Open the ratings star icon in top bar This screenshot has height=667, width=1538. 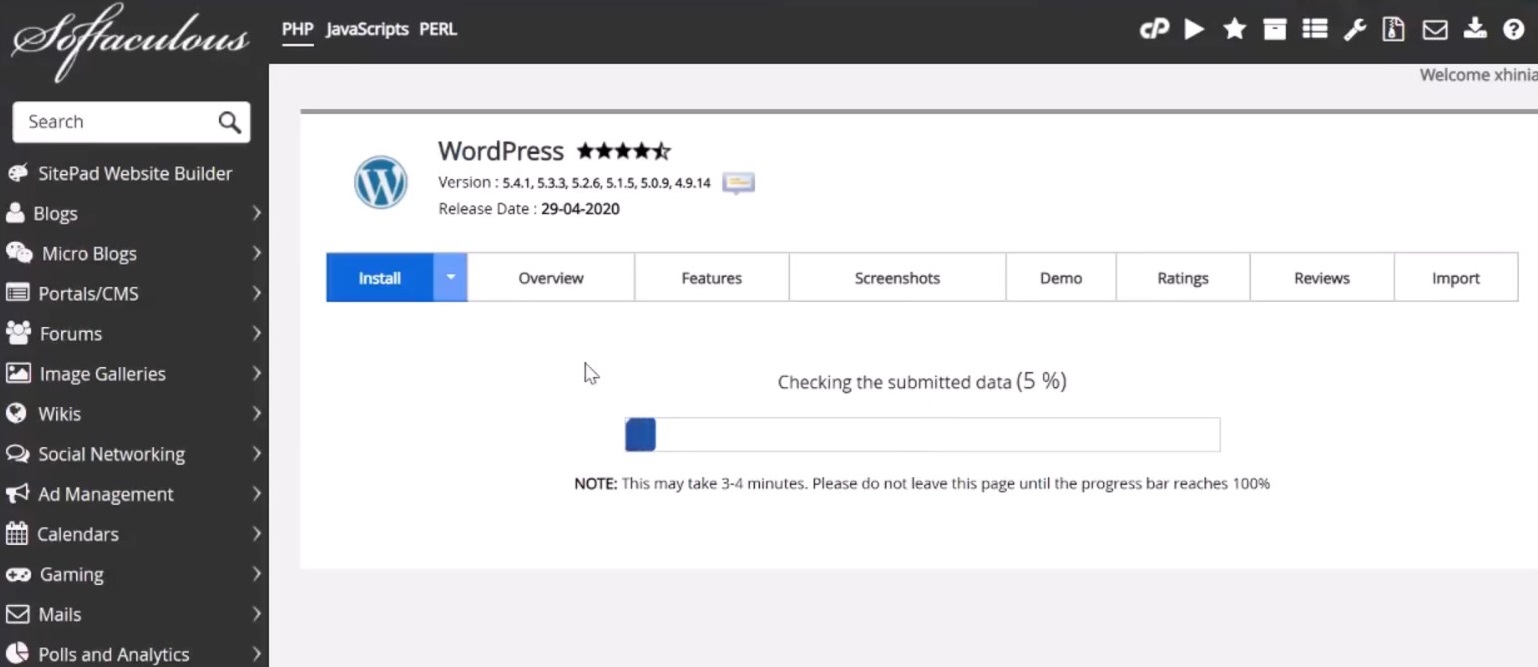[x=1235, y=30]
